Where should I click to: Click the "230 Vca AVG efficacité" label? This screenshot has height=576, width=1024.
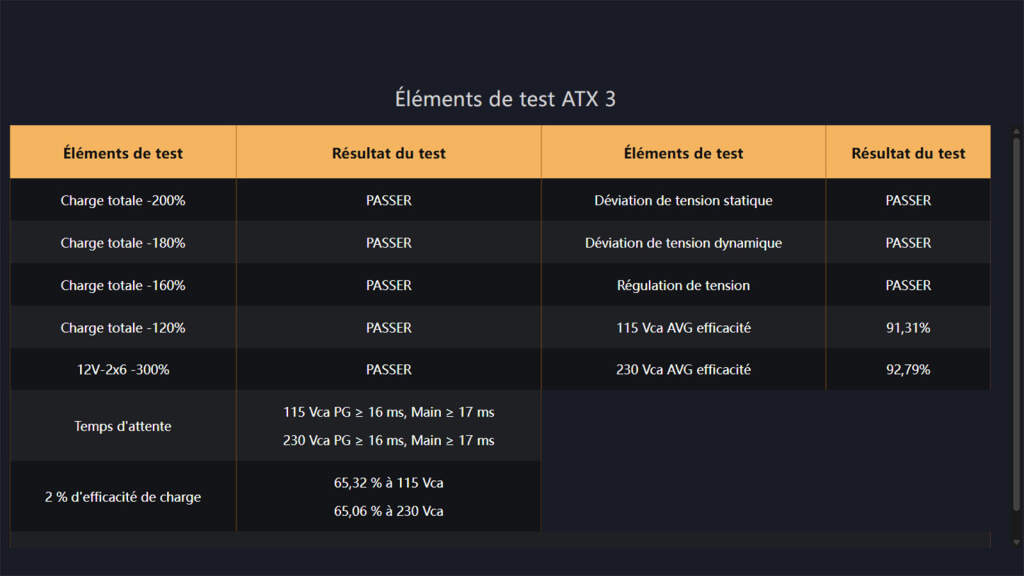[x=683, y=370]
